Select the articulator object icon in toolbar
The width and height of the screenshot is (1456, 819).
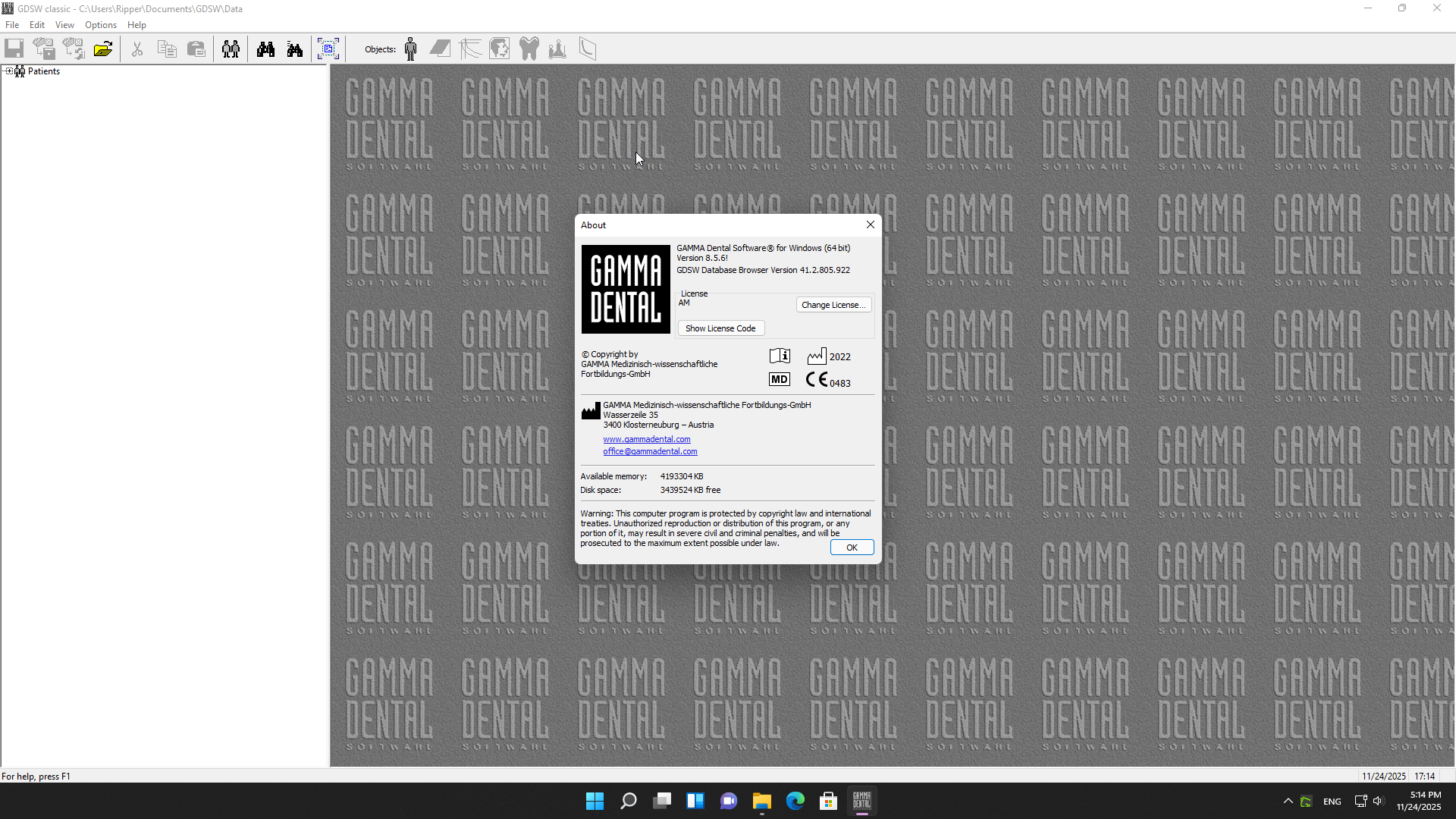(557, 49)
